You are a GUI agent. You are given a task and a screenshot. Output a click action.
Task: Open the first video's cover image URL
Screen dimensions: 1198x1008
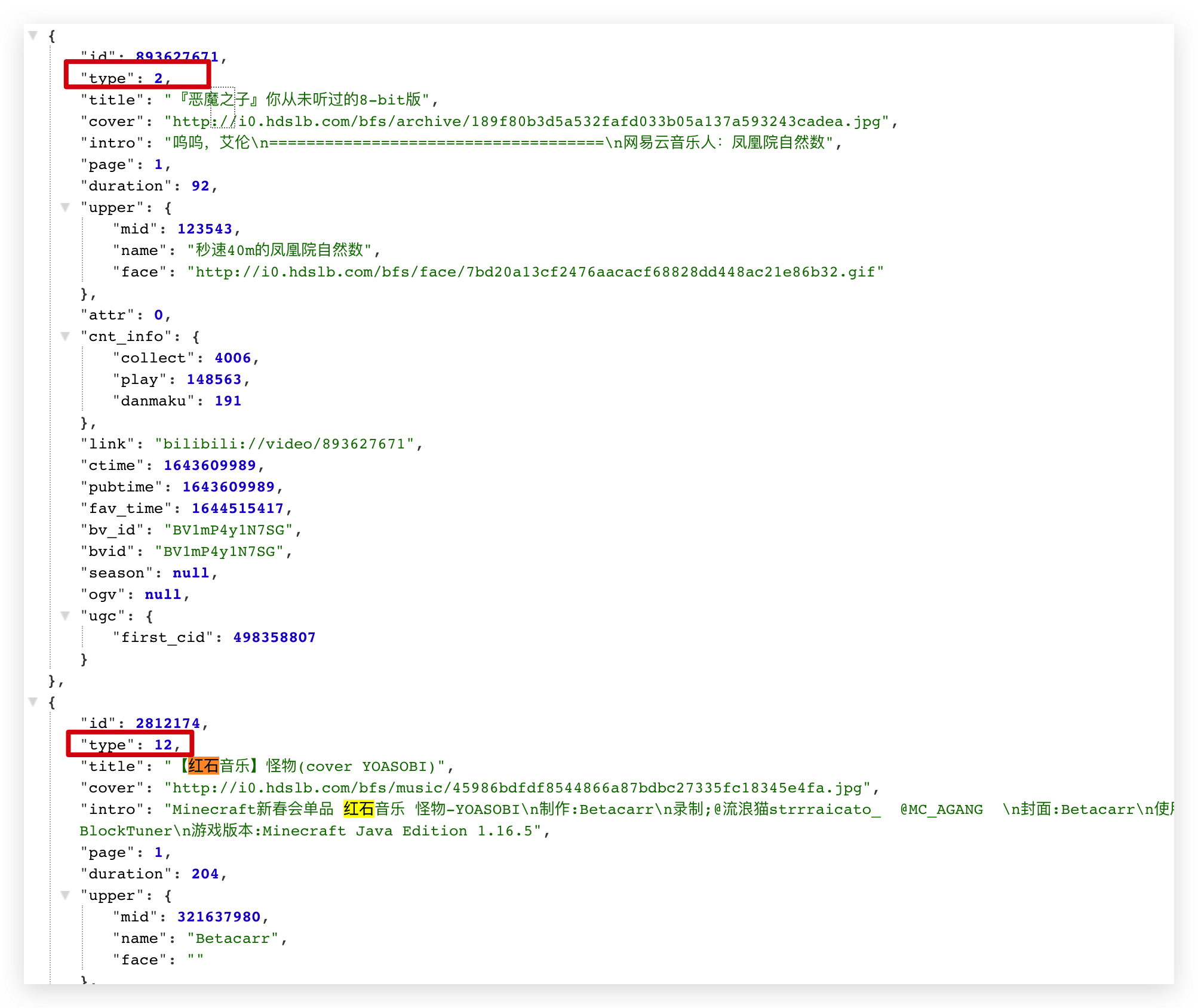526,121
